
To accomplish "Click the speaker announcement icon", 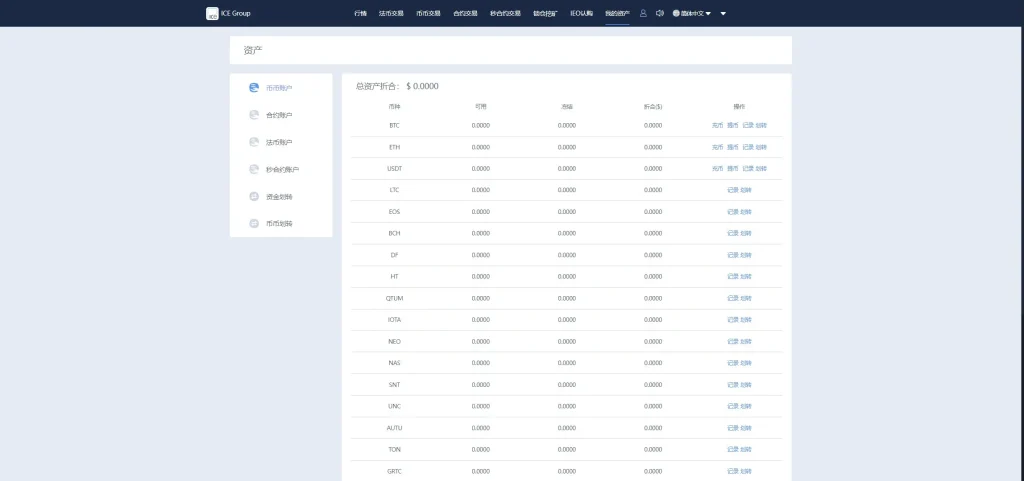I will pos(659,13).
